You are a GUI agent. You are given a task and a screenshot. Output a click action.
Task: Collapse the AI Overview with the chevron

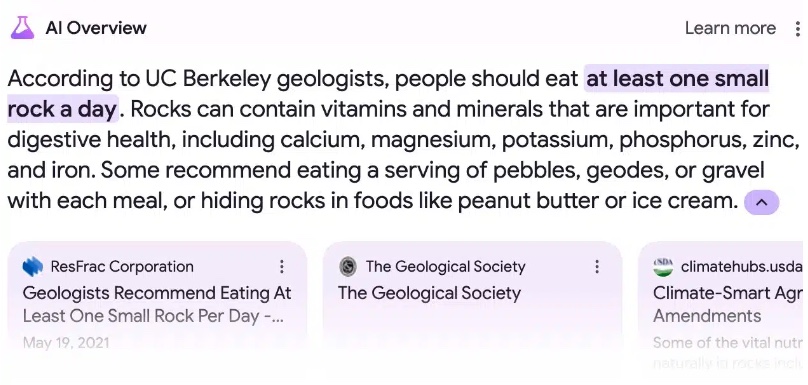[762, 203]
